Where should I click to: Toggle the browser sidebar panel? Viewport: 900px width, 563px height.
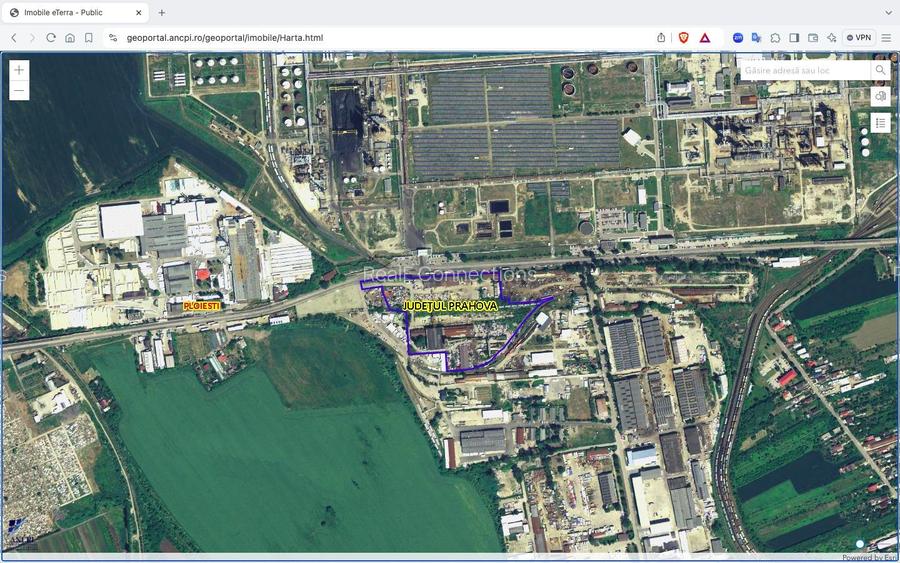click(794, 38)
